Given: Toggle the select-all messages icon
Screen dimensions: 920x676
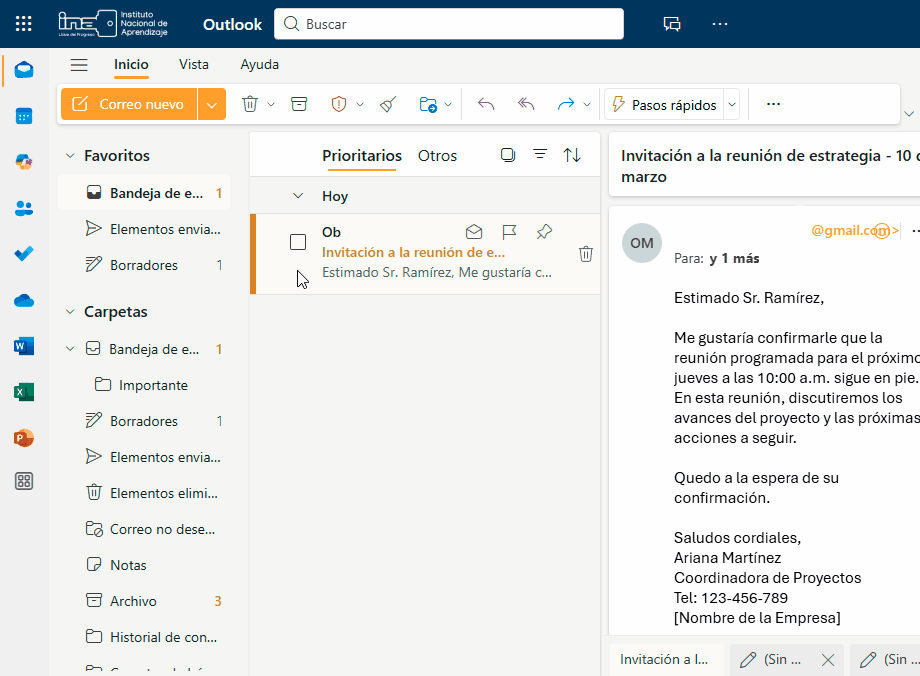Looking at the screenshot, I should (x=508, y=155).
